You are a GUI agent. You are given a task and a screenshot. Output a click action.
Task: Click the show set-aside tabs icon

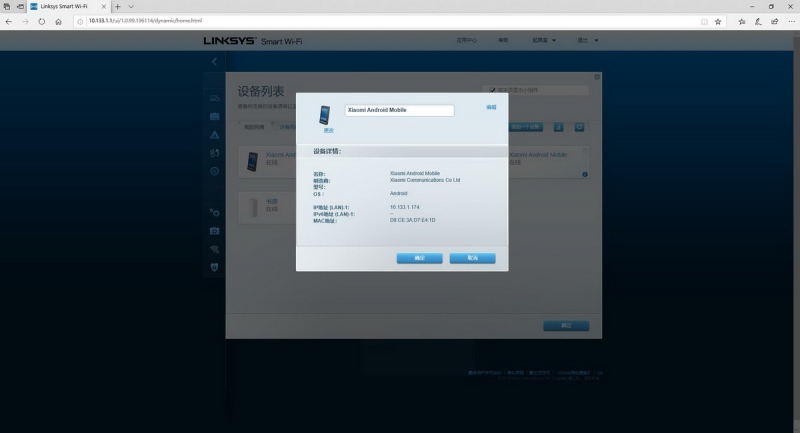(7, 7)
